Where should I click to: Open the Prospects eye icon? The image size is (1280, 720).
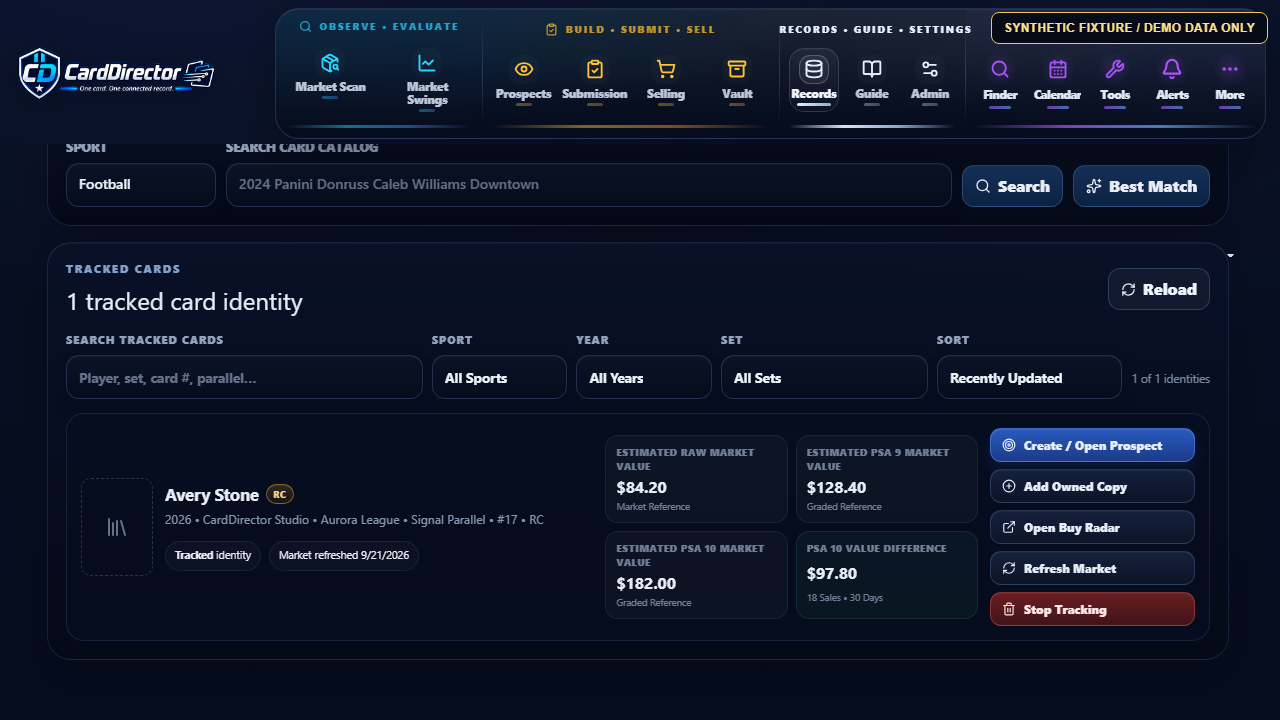[523, 69]
